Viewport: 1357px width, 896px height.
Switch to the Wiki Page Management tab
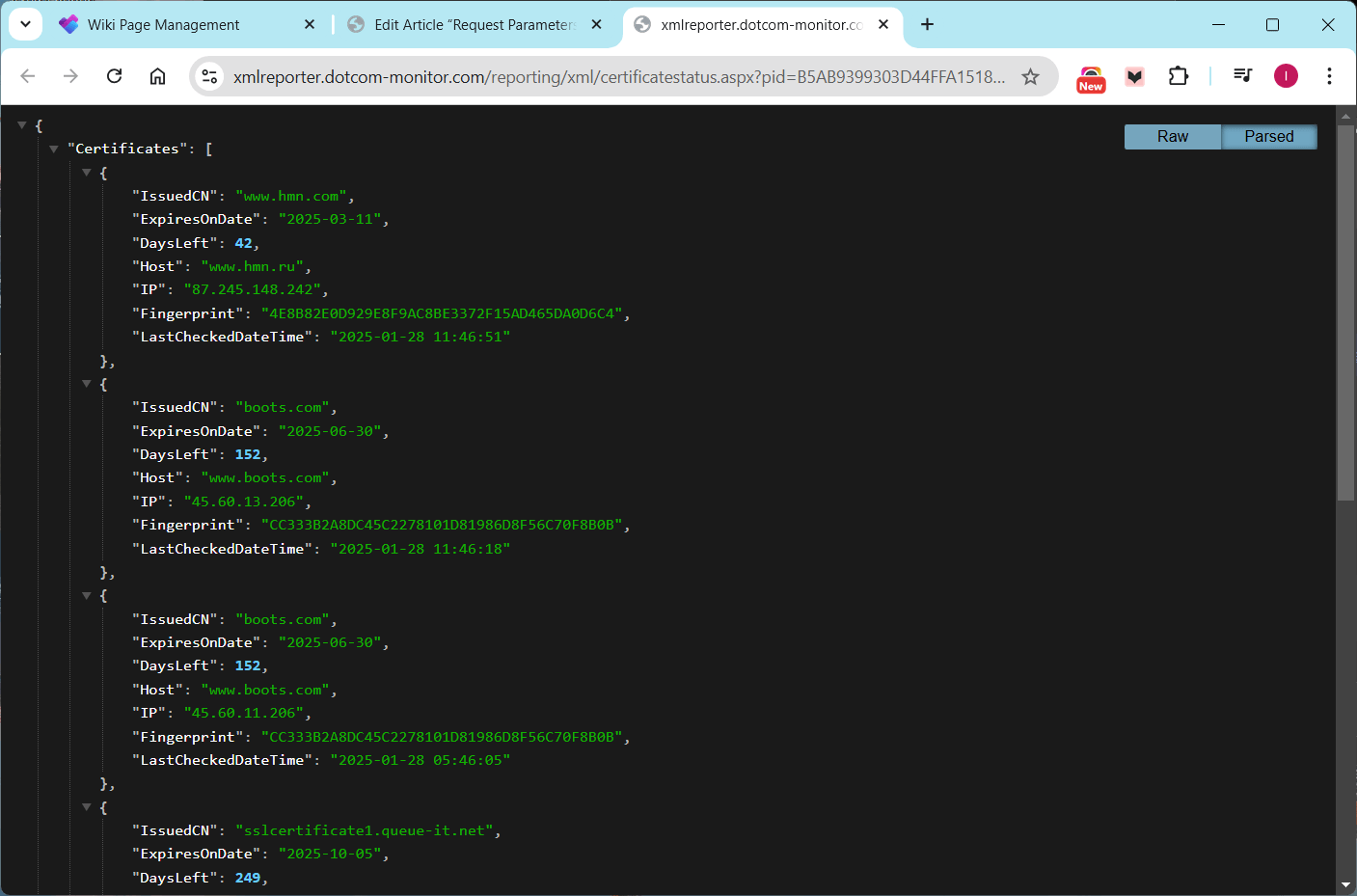189,25
